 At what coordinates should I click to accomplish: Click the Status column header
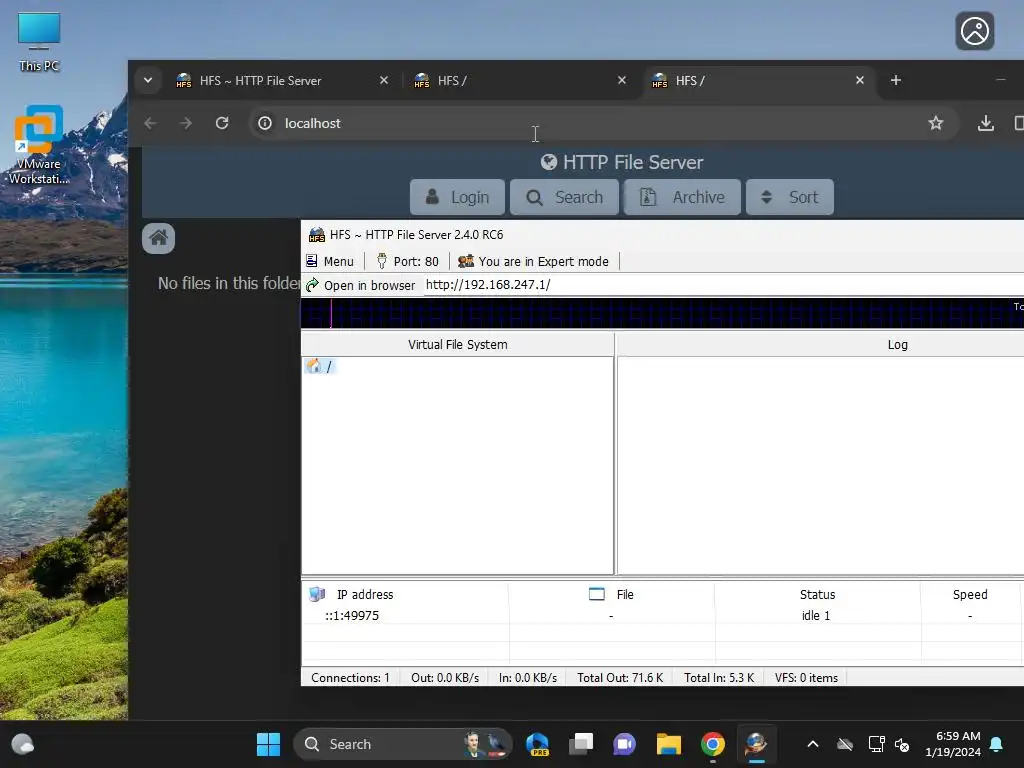point(818,594)
